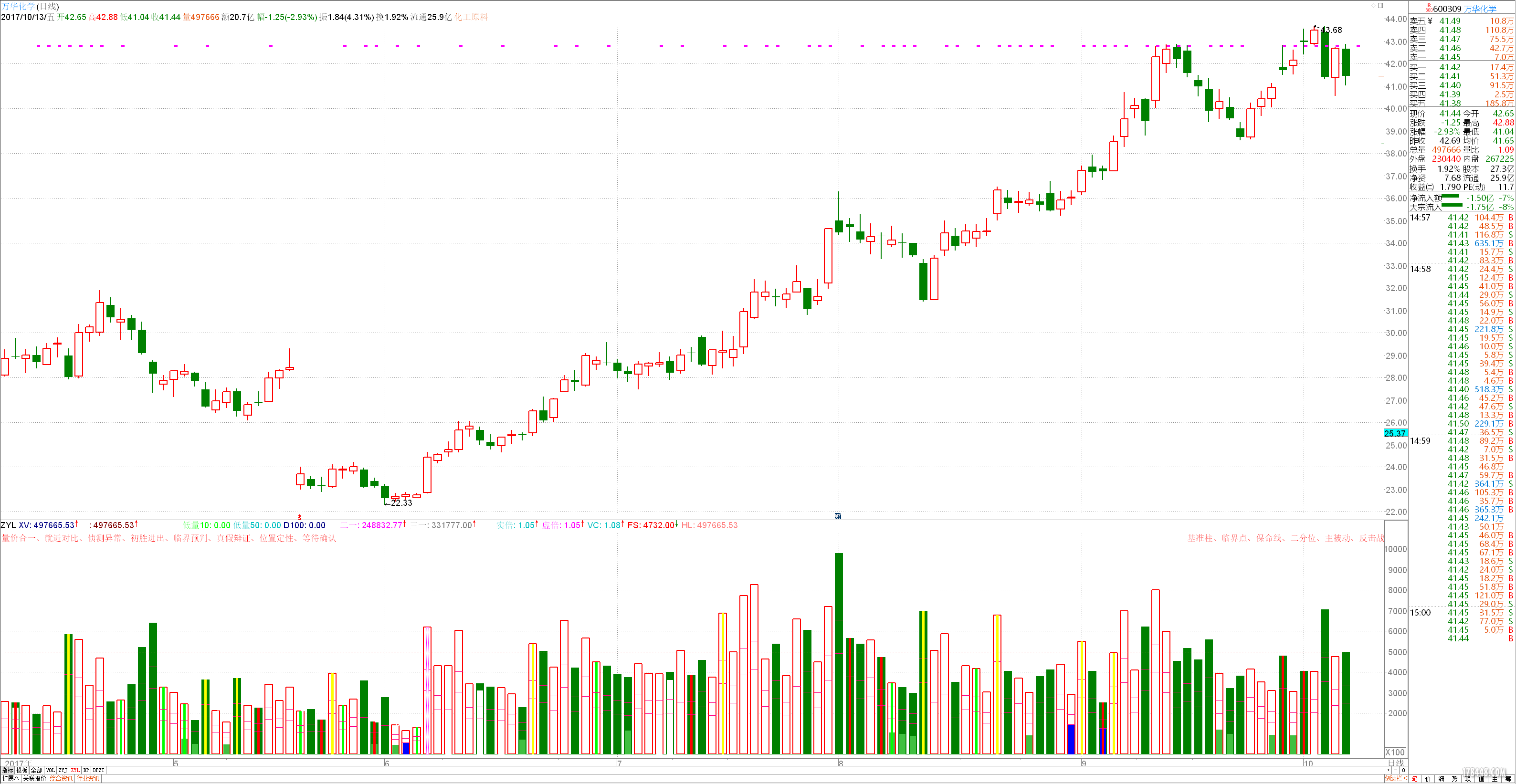Screen dimensions: 1516x784
Task: Click the 大宗流入 fund flow row
Action: [x=1462, y=207]
